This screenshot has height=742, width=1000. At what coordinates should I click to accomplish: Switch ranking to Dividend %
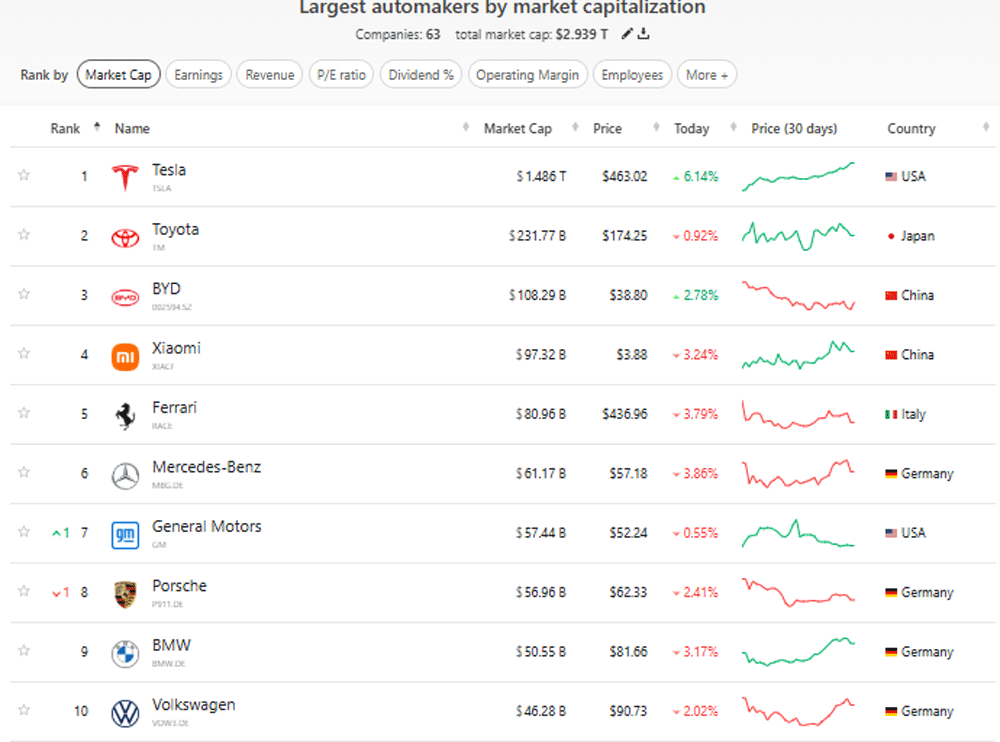click(421, 75)
